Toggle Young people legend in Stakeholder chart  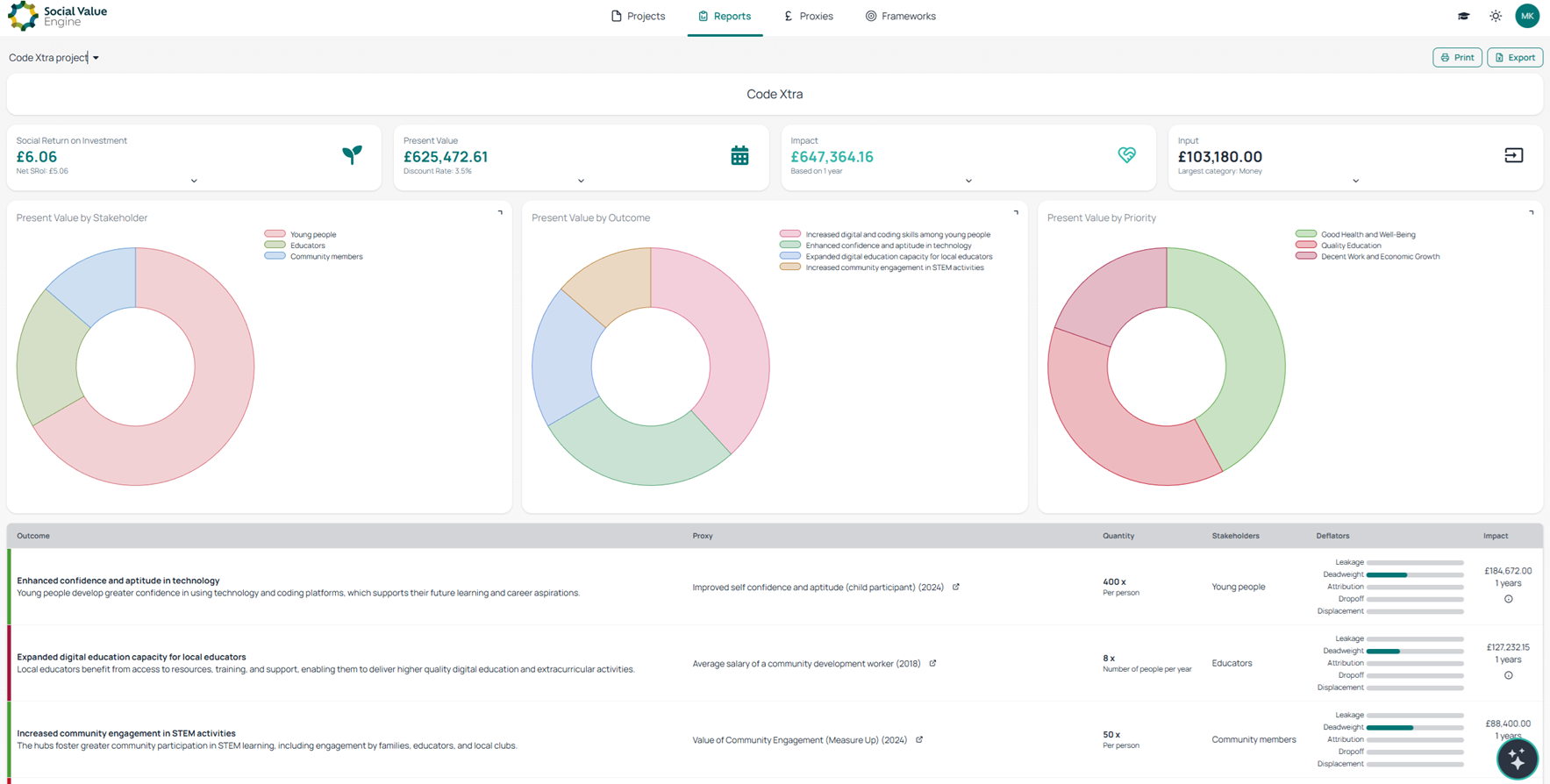pyautogui.click(x=300, y=234)
